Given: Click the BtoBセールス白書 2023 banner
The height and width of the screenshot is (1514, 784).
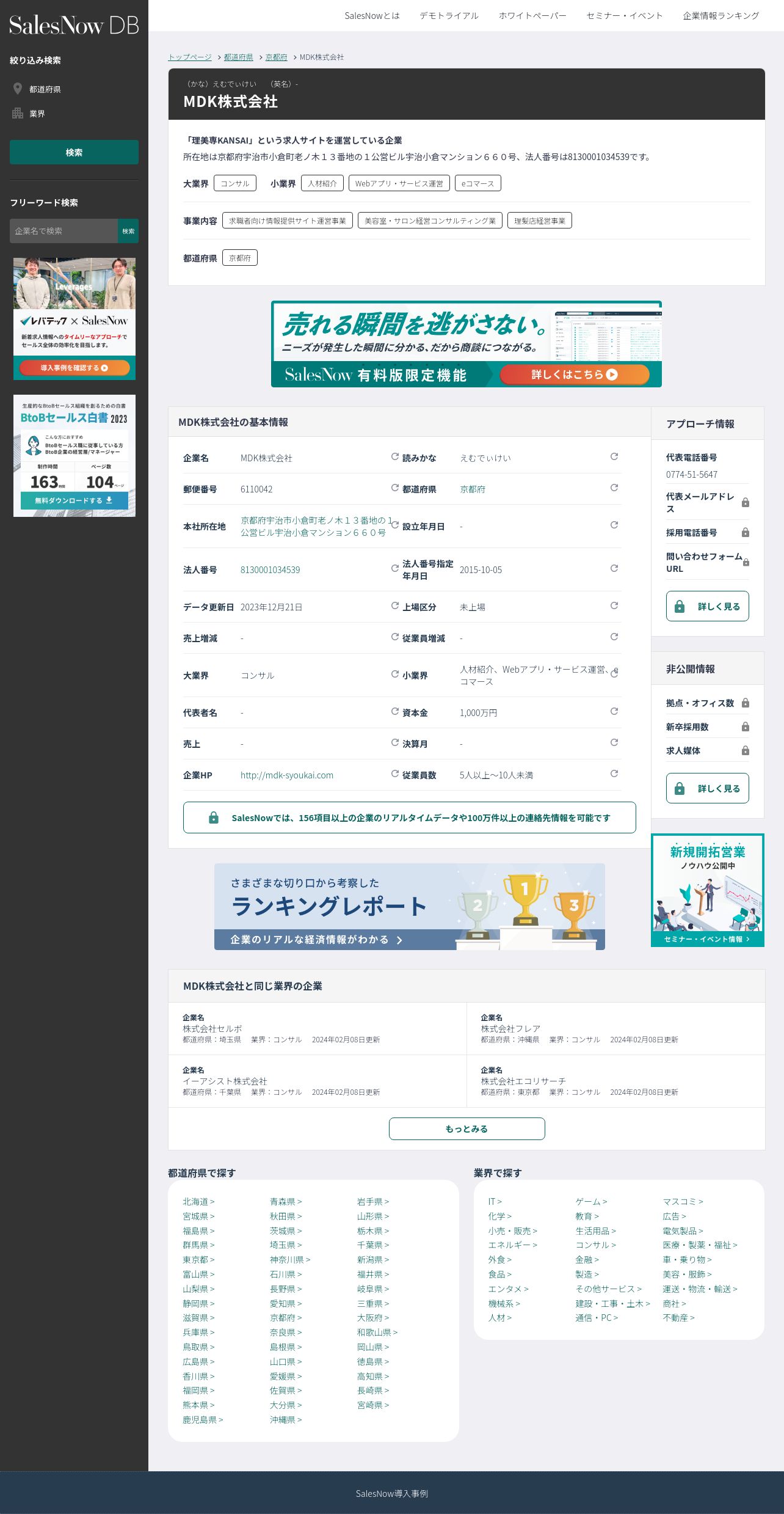Looking at the screenshot, I should (x=74, y=456).
